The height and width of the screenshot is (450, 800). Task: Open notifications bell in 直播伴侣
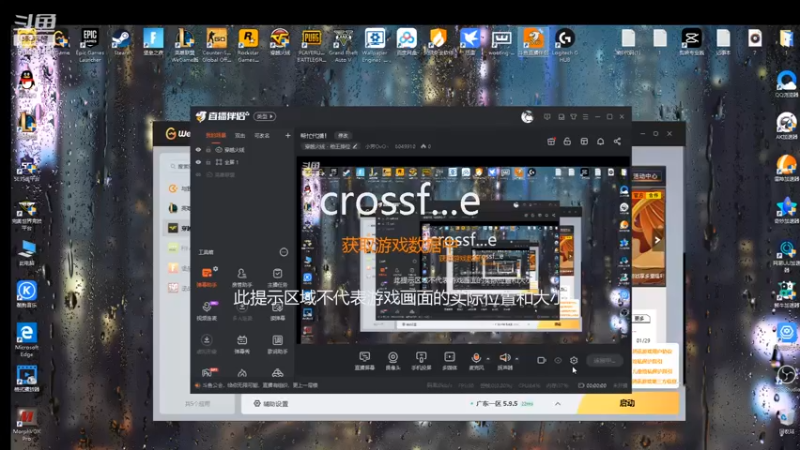pos(601,141)
